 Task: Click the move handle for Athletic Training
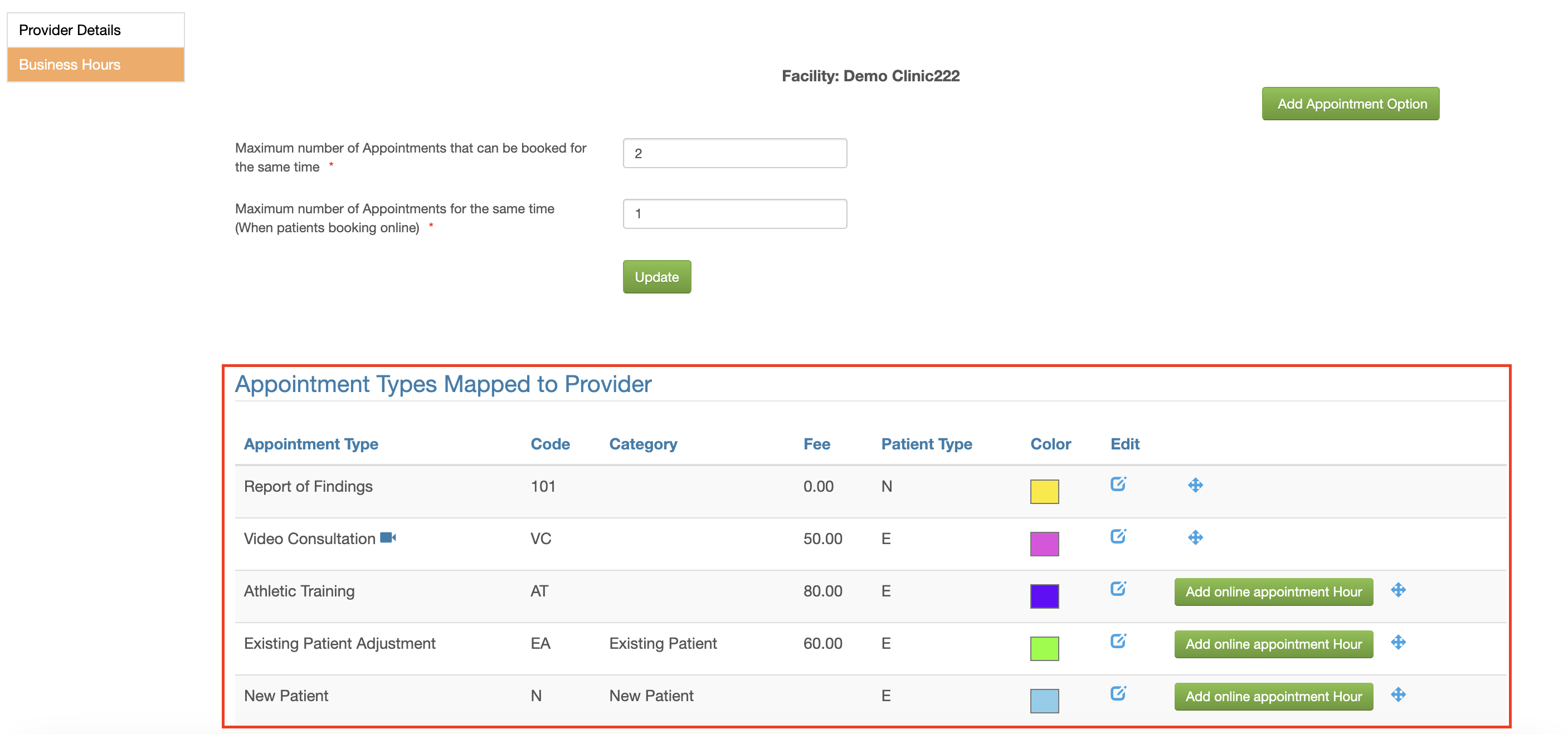(1397, 590)
